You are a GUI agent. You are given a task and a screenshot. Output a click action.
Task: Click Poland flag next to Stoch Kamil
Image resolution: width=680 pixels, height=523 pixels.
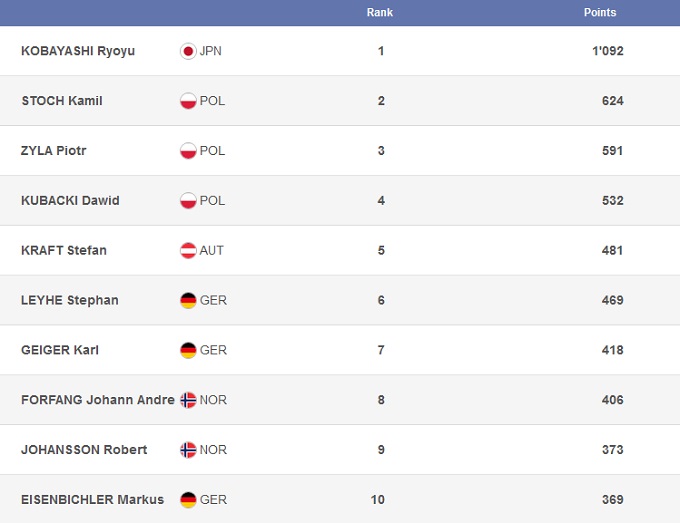(188, 101)
